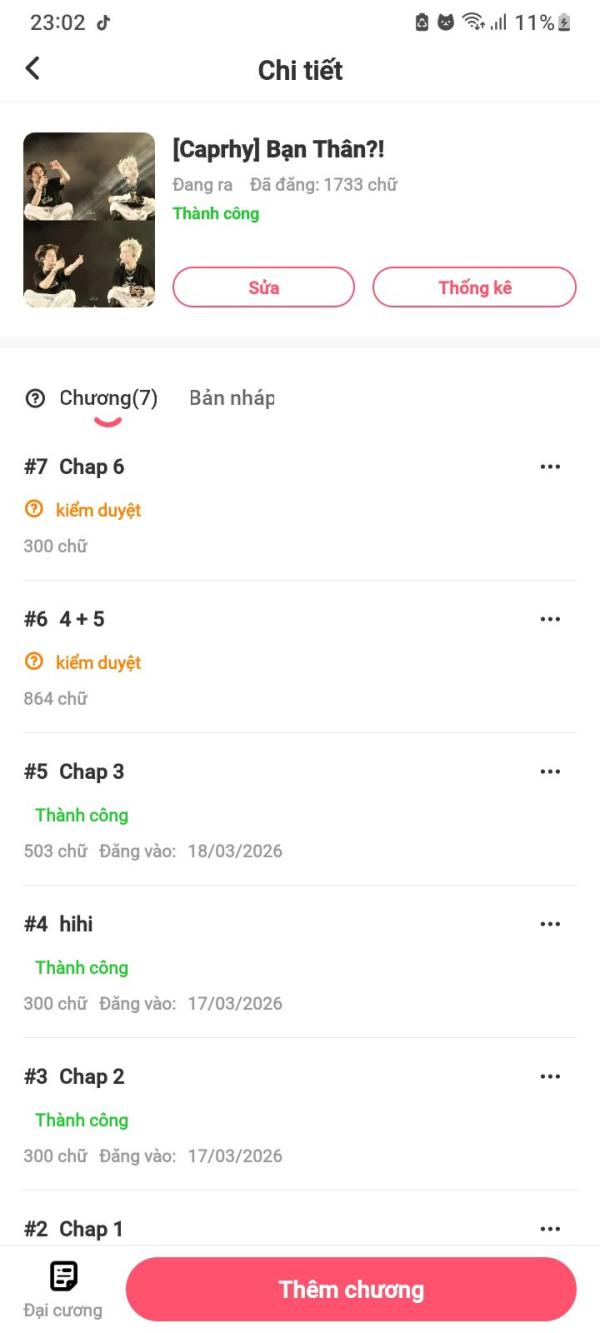600x1333 pixels.
Task: Switch to the Bản nháp tab
Action: pos(232,398)
